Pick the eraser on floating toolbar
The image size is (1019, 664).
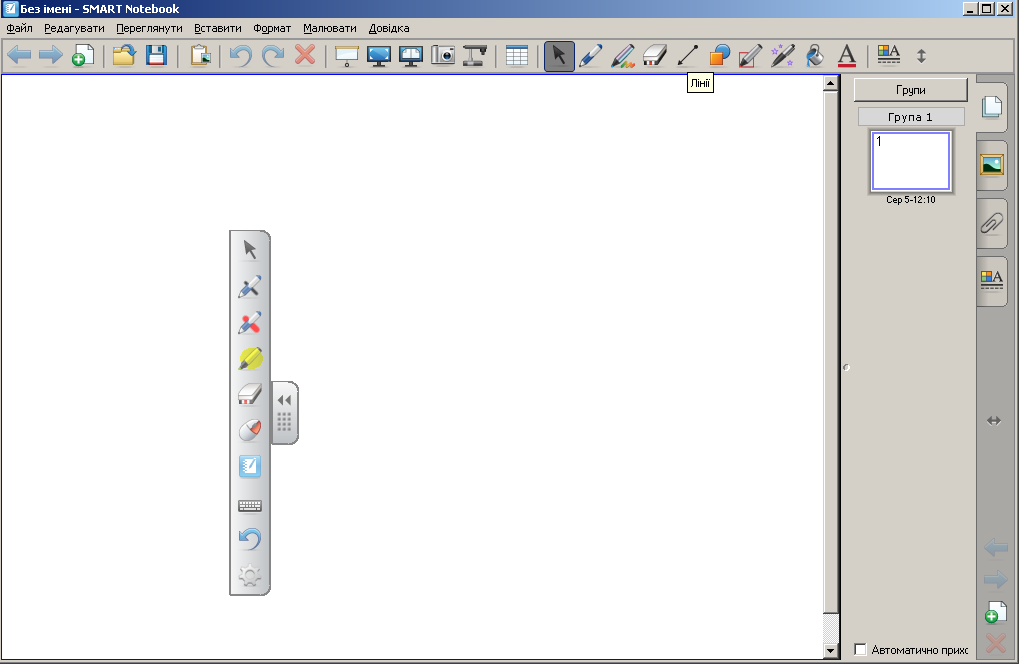coord(250,394)
